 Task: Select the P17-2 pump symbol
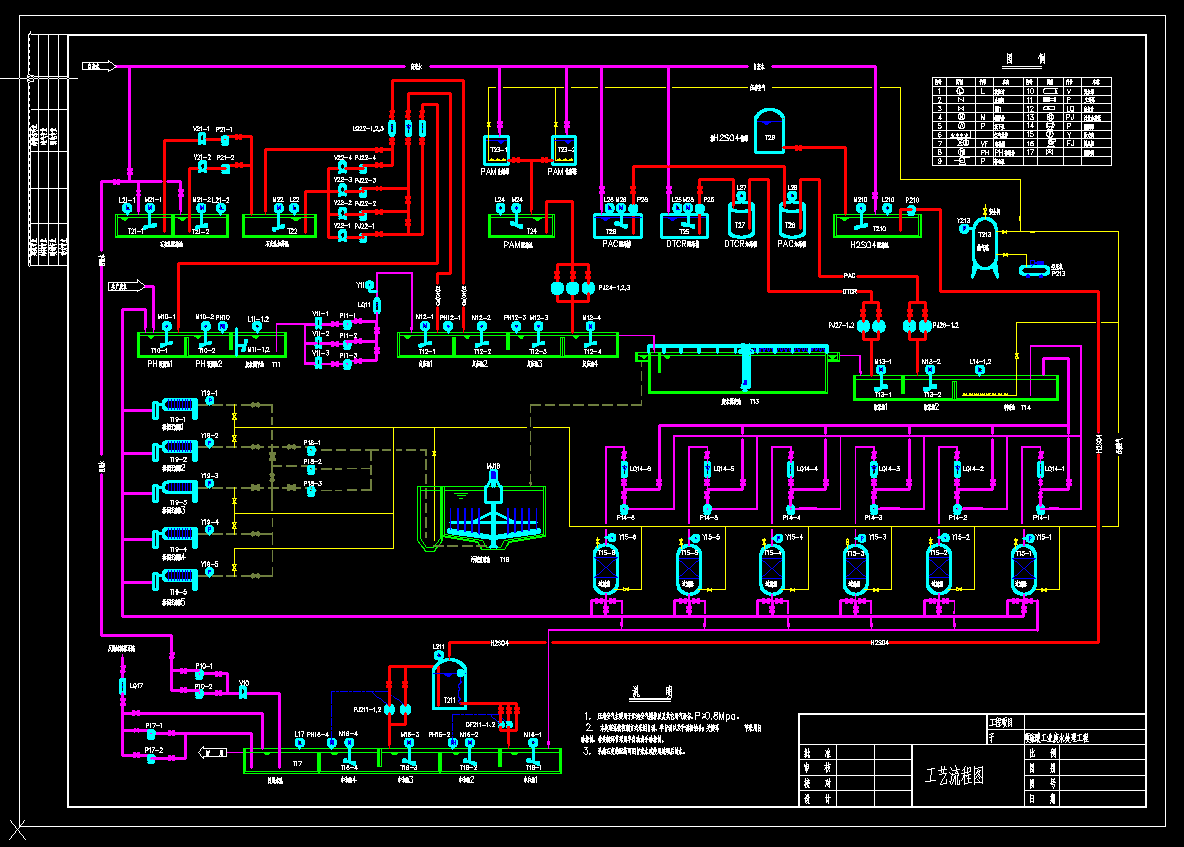[152, 759]
